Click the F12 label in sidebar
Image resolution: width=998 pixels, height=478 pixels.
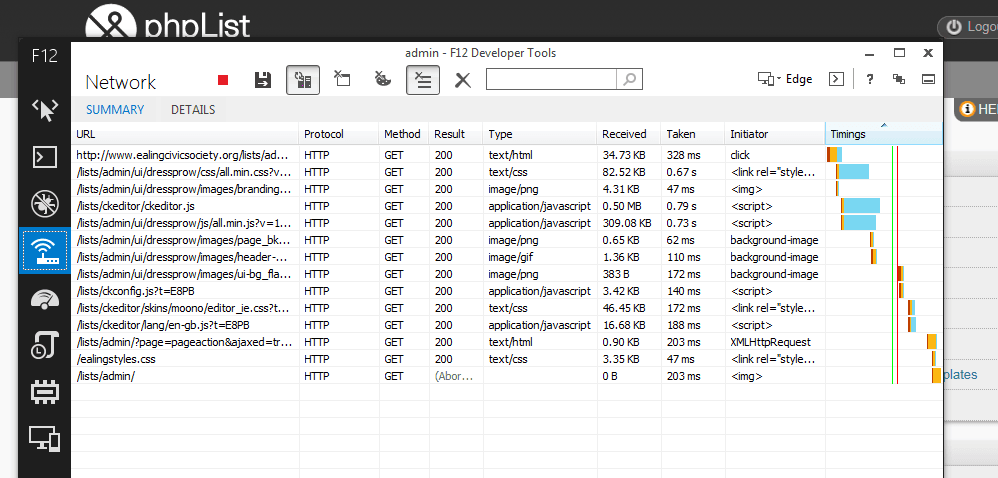pos(45,55)
